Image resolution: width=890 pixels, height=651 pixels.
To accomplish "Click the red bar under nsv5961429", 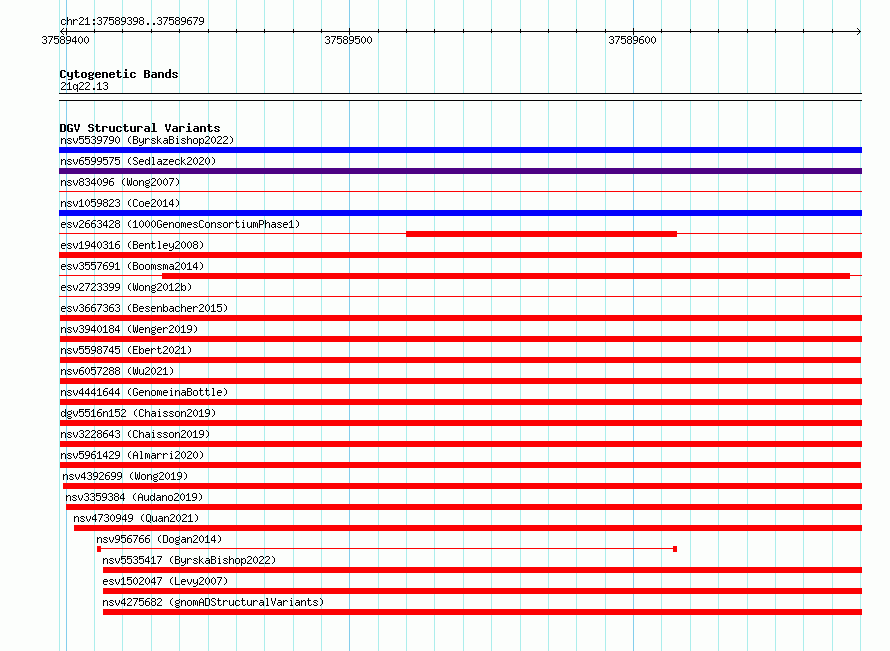I will coord(460,465).
